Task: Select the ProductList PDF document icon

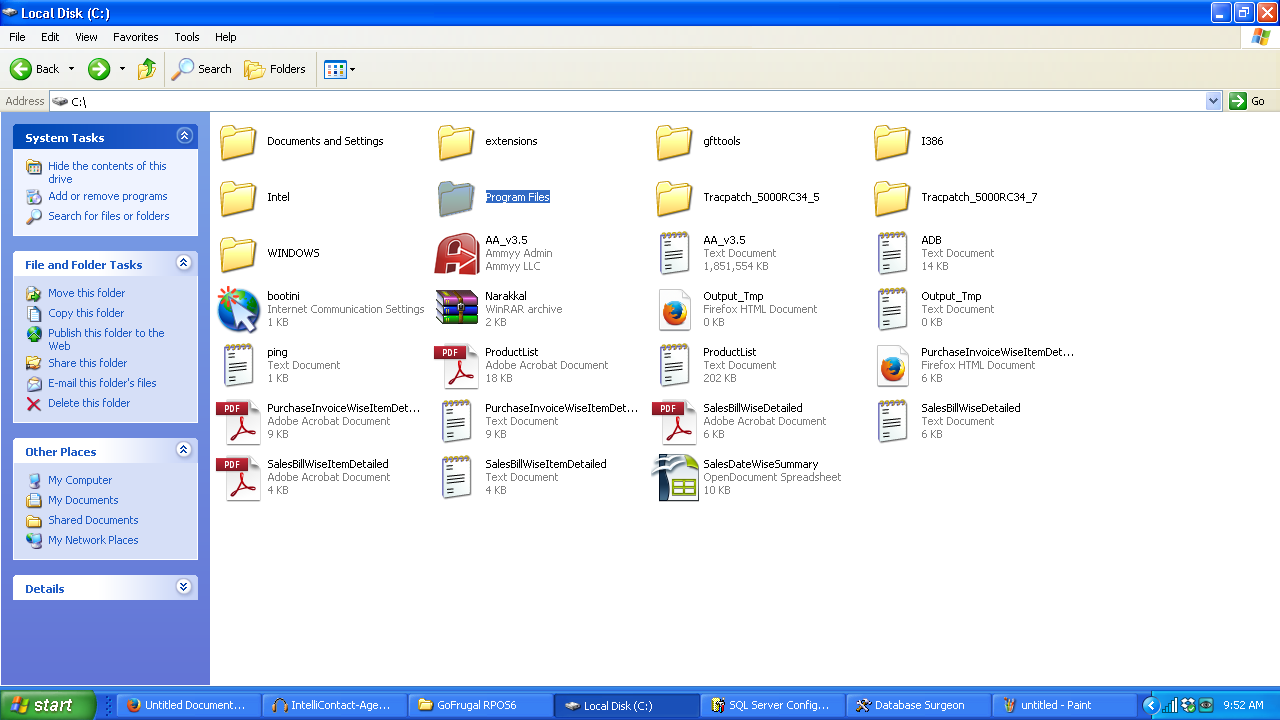Action: [x=456, y=366]
